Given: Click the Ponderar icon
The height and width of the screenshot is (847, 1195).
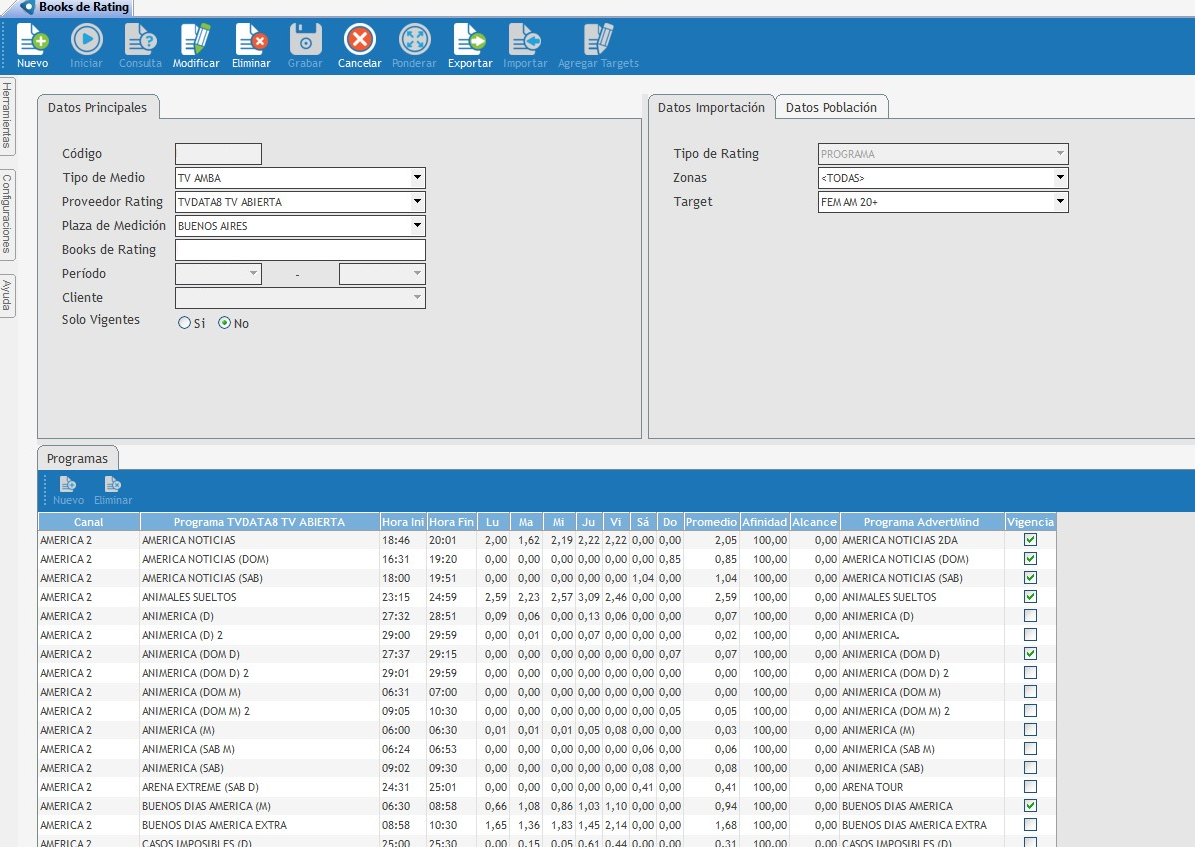Looking at the screenshot, I should 414,40.
